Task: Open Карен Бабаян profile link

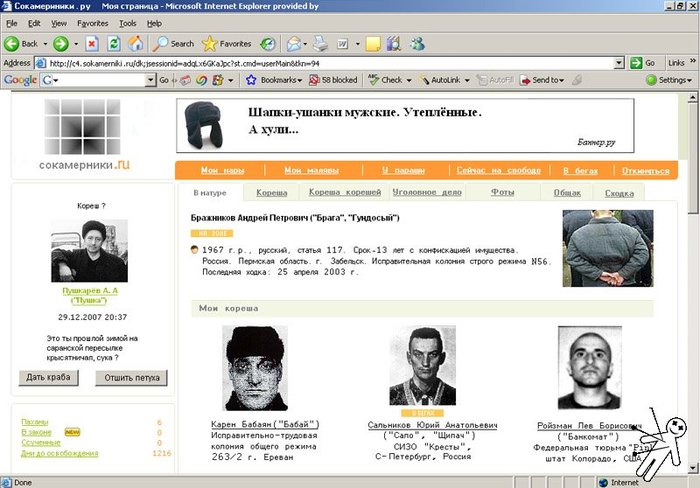Action: pyautogui.click(x=265, y=424)
